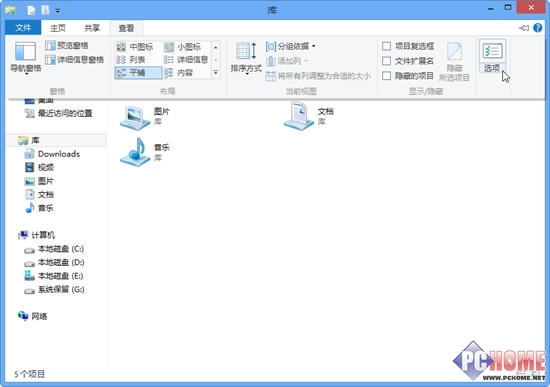Click the new folder icon in title bar
550x387 pixels.
(x=46, y=11)
